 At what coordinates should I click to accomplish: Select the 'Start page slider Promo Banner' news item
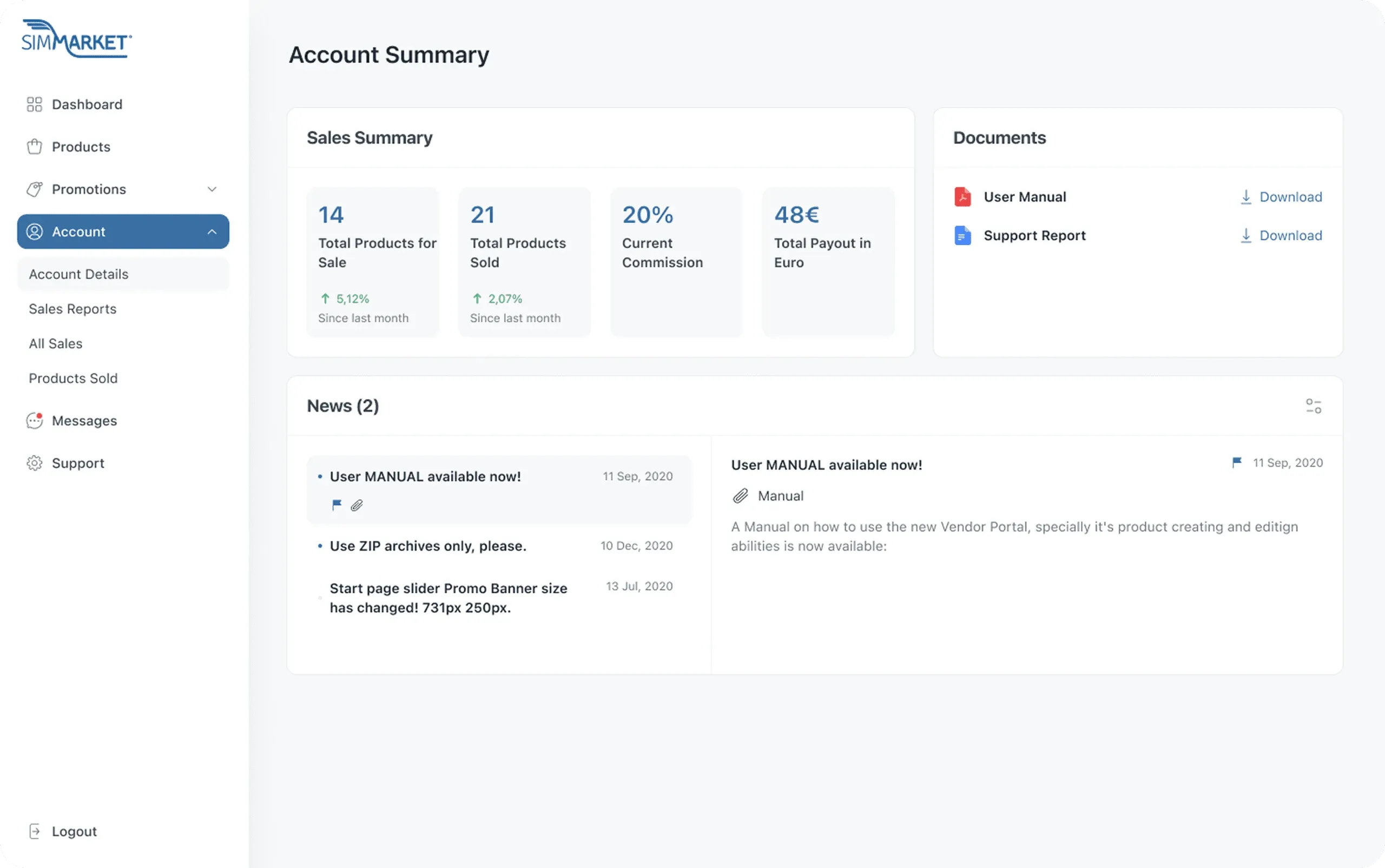[499, 598]
